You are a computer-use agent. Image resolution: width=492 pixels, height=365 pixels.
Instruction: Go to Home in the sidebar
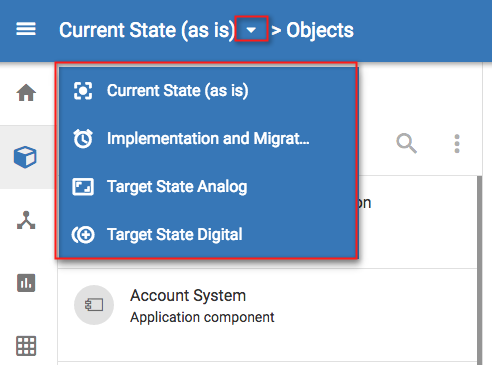tap(26, 93)
